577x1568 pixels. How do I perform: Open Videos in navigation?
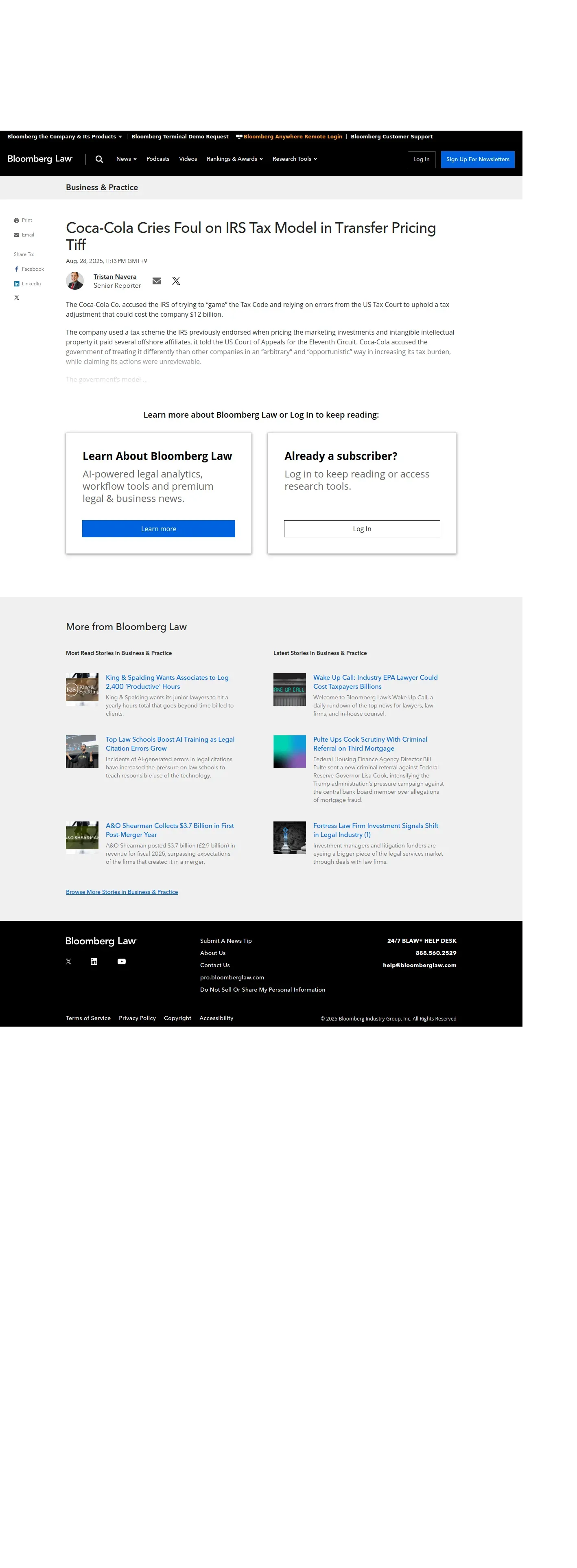coord(188,159)
